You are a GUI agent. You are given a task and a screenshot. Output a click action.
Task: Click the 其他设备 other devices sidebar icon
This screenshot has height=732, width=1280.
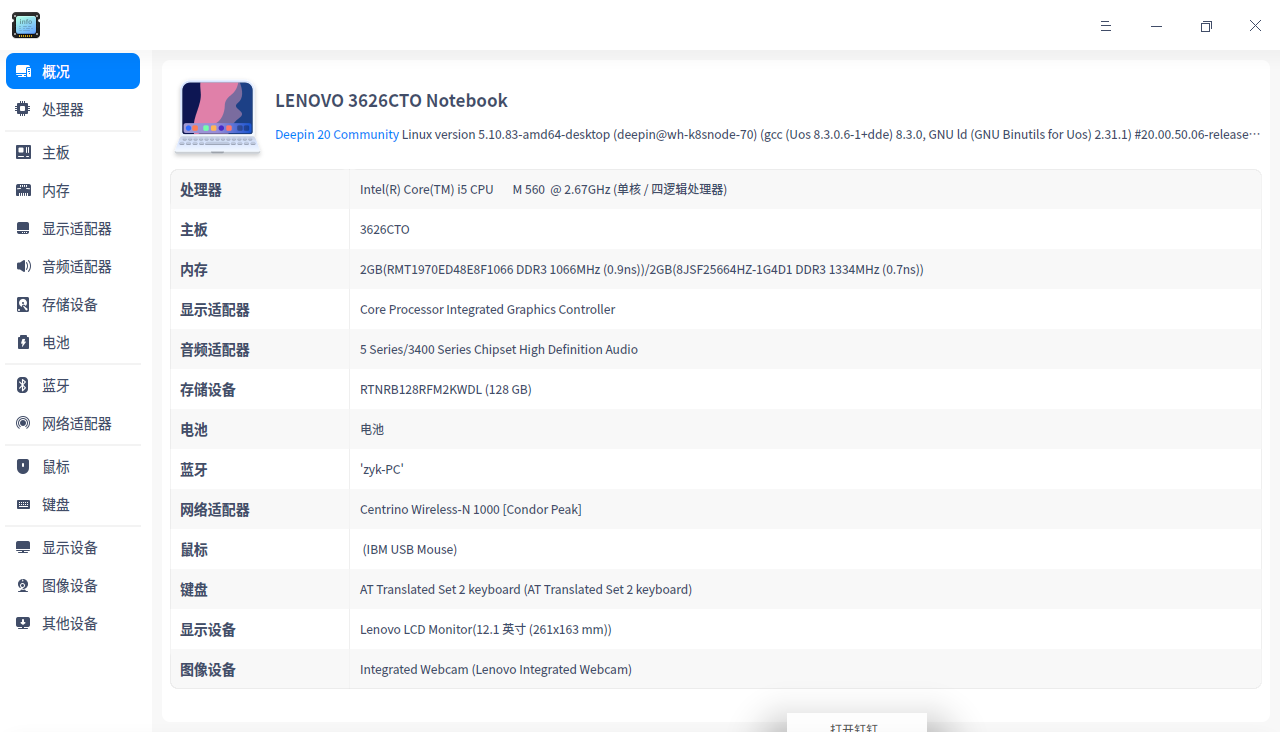pyautogui.click(x=23, y=624)
